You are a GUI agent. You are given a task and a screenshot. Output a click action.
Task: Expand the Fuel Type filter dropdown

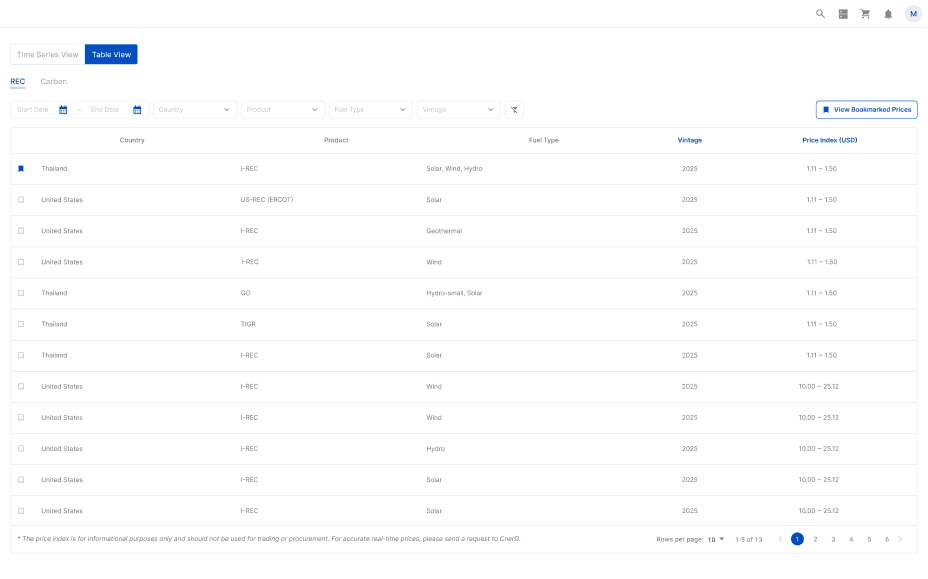(x=371, y=110)
